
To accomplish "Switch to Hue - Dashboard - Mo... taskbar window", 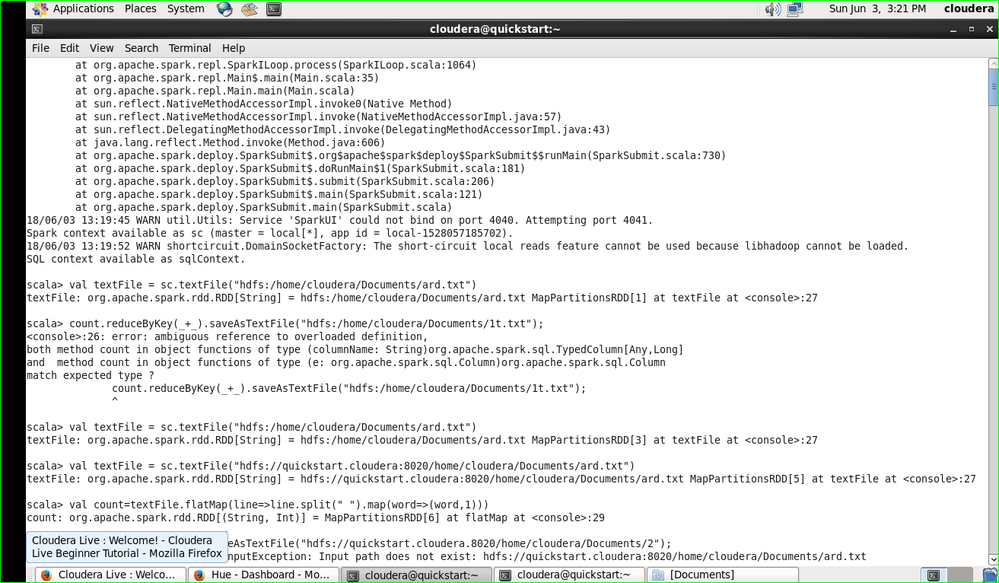I will 262,575.
